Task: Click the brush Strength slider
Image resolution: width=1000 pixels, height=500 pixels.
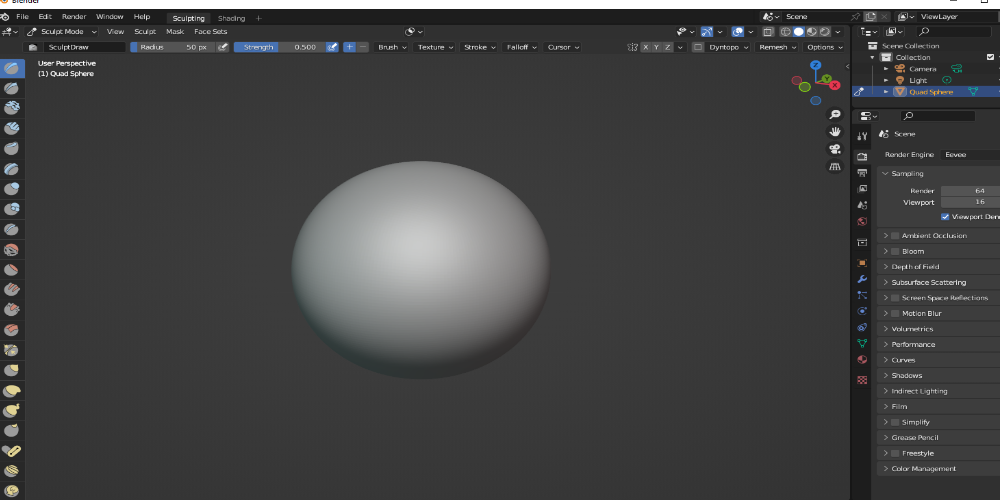Action: pos(280,47)
